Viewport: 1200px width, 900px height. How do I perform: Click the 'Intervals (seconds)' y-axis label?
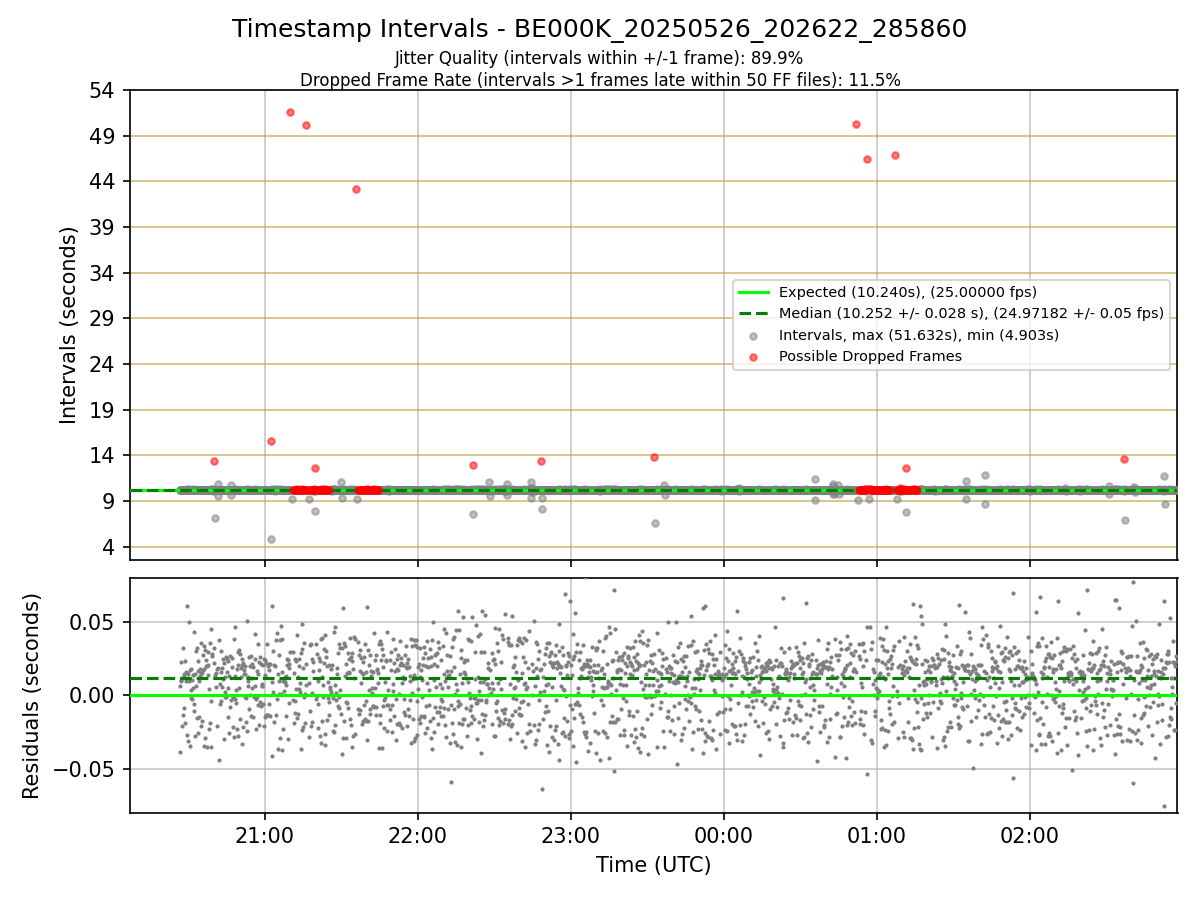click(68, 325)
